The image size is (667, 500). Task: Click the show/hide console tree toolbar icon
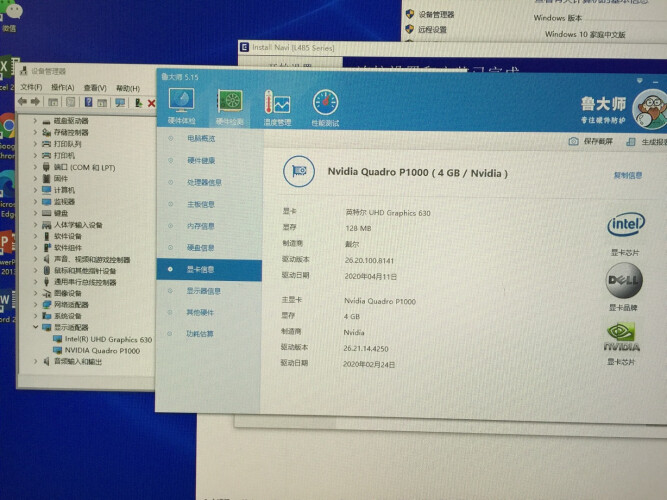(x=53, y=102)
